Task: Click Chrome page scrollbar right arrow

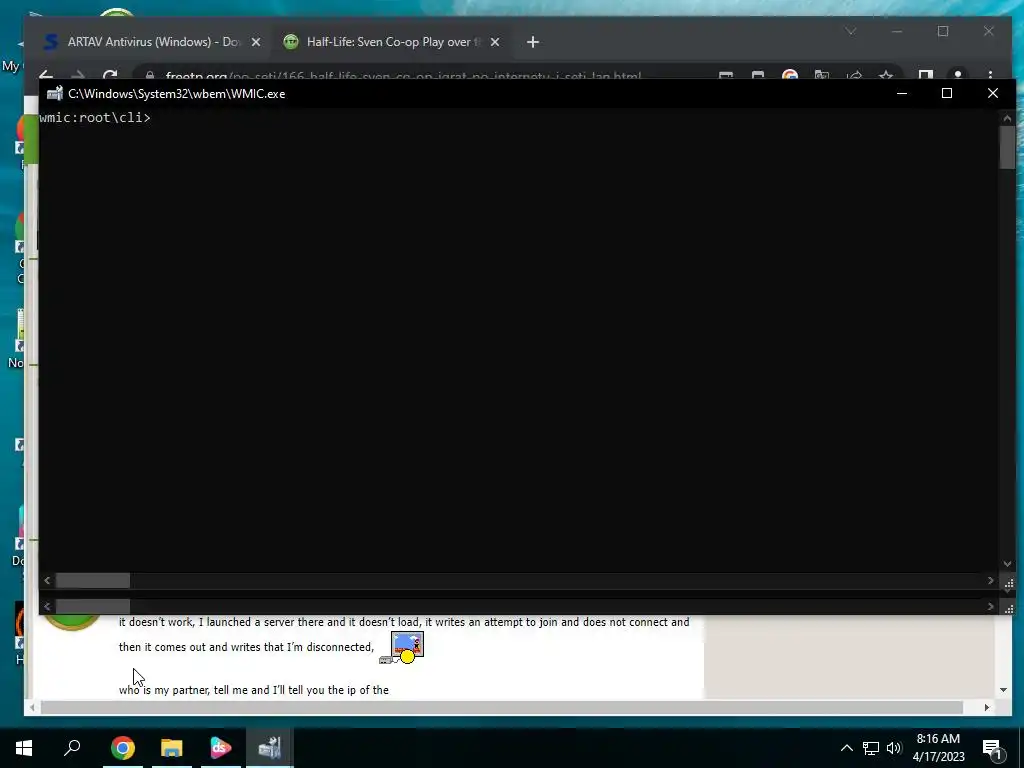Action: click(987, 707)
